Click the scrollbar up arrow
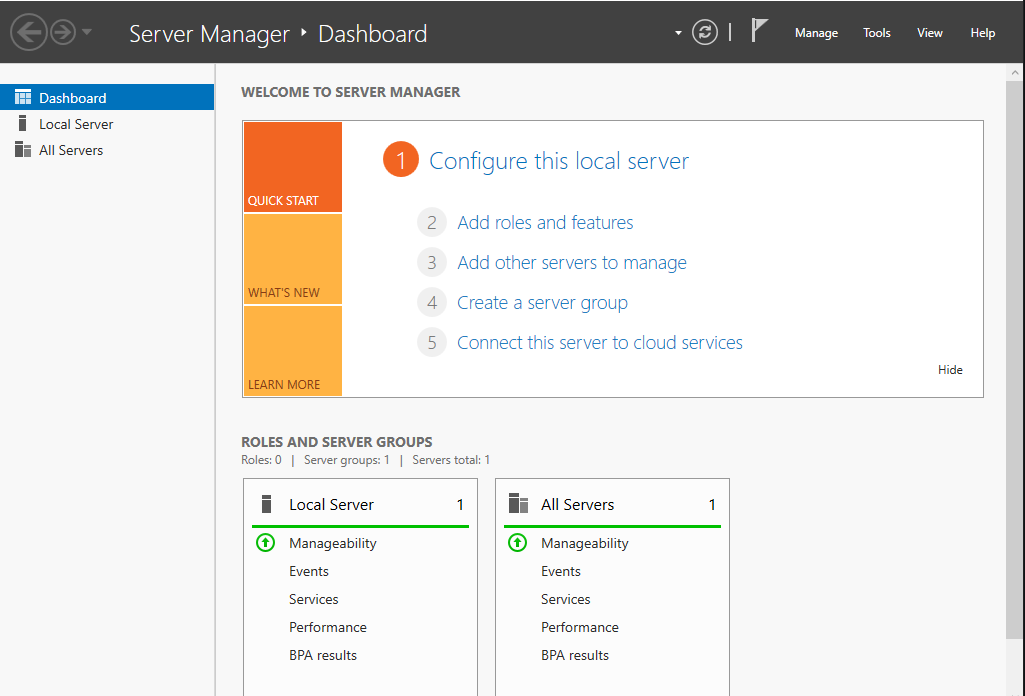 (x=1015, y=73)
